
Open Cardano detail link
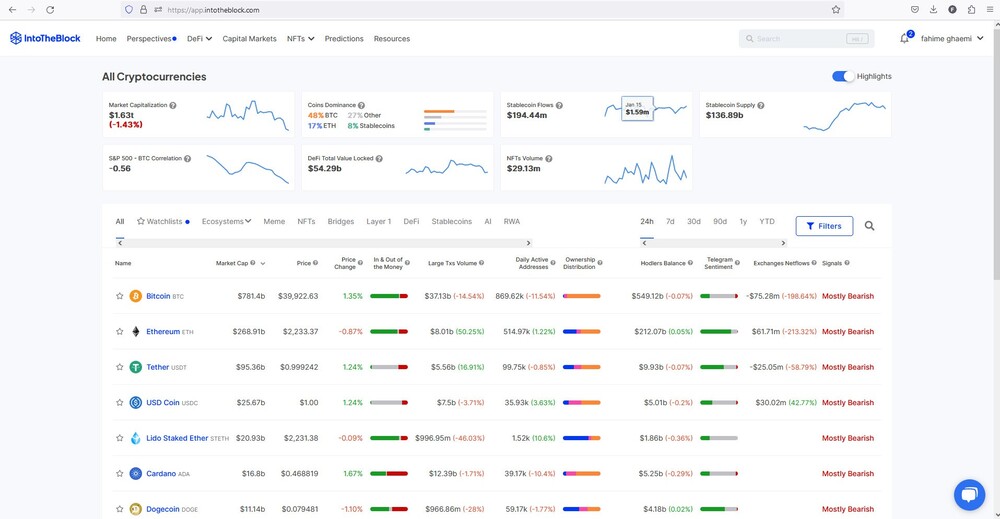point(161,474)
